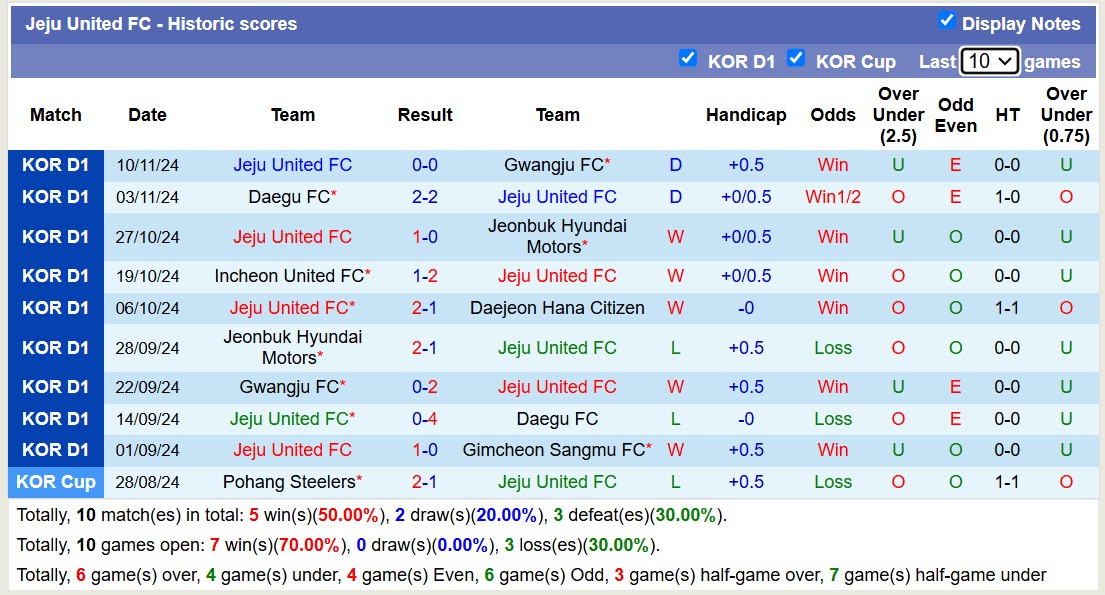Screen dimensions: 1105x595
Task: Click the Handicap column header
Action: tap(746, 115)
